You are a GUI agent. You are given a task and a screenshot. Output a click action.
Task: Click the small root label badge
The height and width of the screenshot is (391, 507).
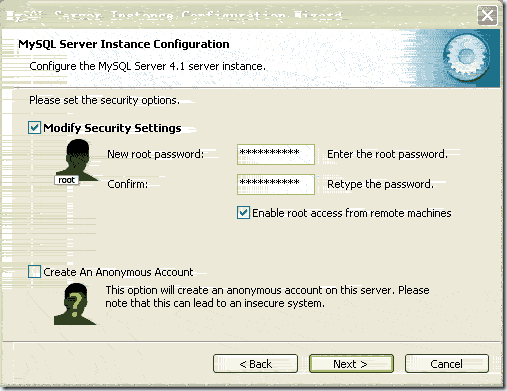point(66,180)
